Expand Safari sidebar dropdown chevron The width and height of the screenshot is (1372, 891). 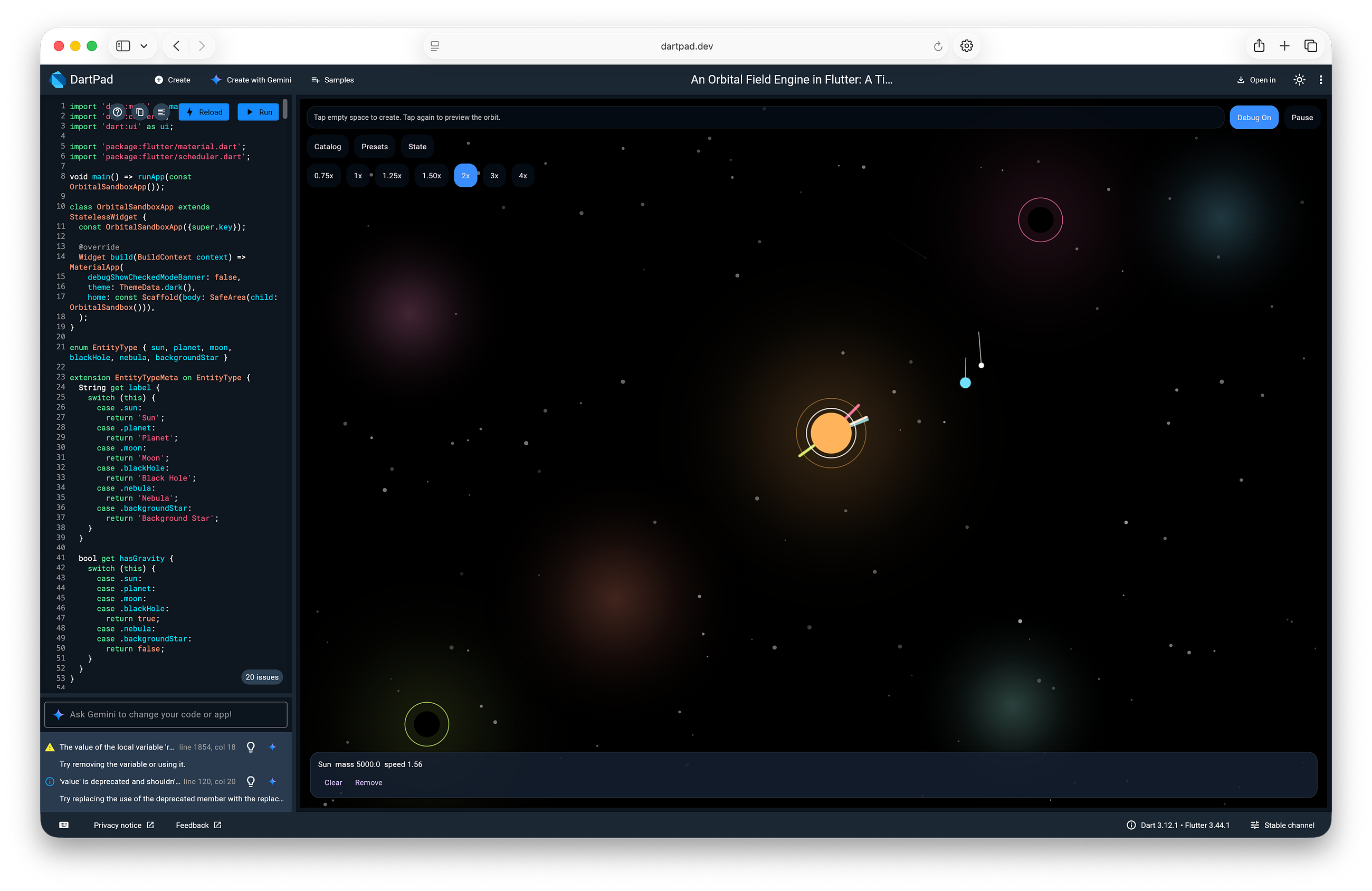(x=144, y=46)
